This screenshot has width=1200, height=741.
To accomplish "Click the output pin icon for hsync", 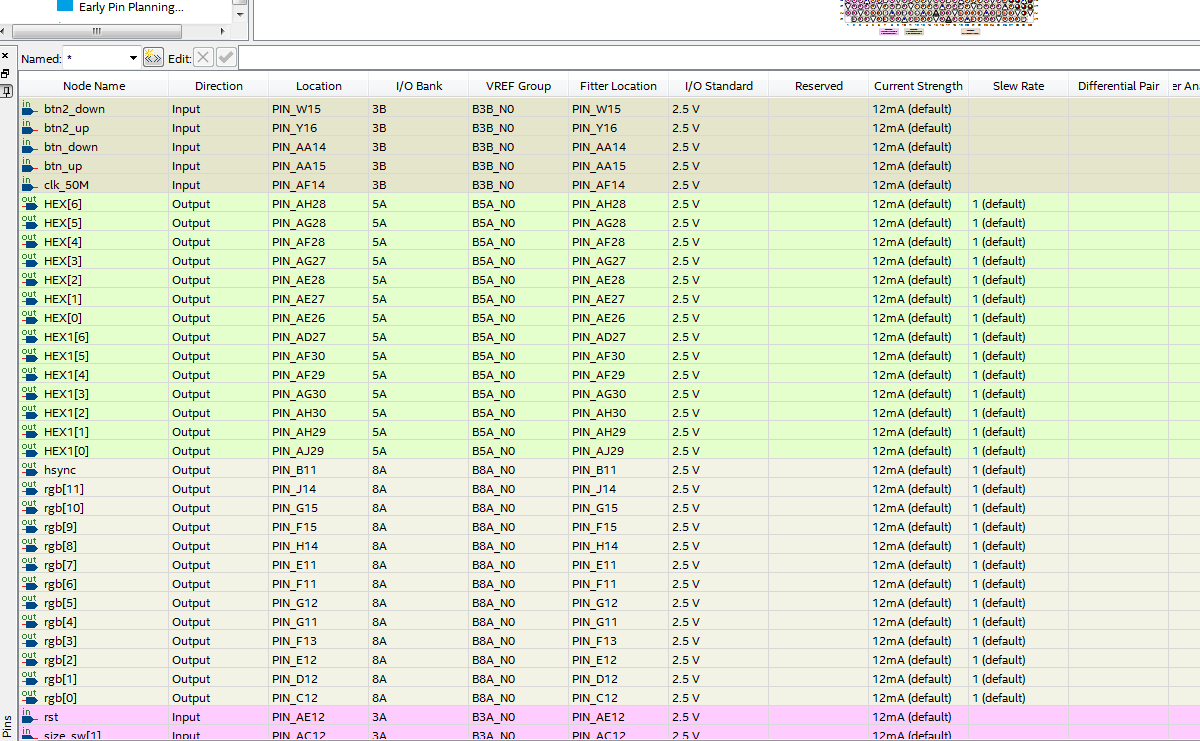I will [x=28, y=469].
